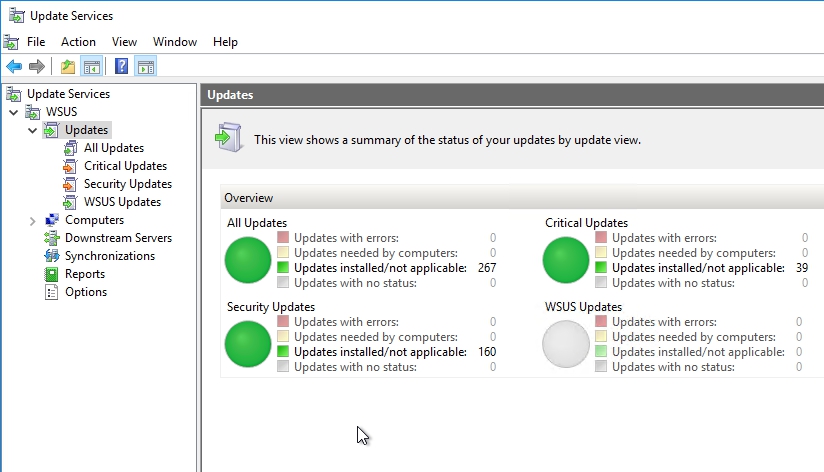Click the green Security Updates status circle
Image resolution: width=824 pixels, height=472 pixels.
point(249,344)
